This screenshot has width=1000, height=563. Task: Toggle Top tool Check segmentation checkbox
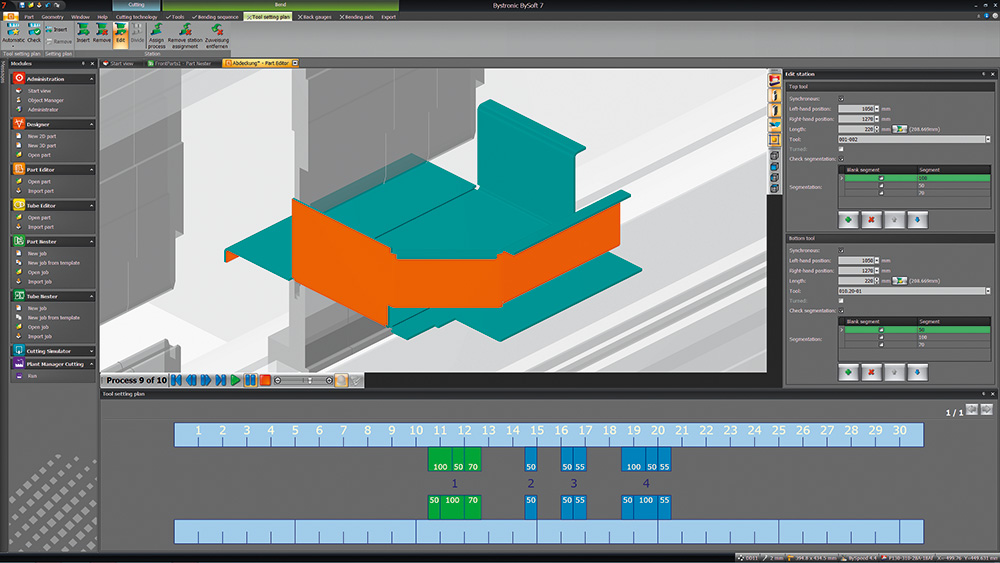841,159
